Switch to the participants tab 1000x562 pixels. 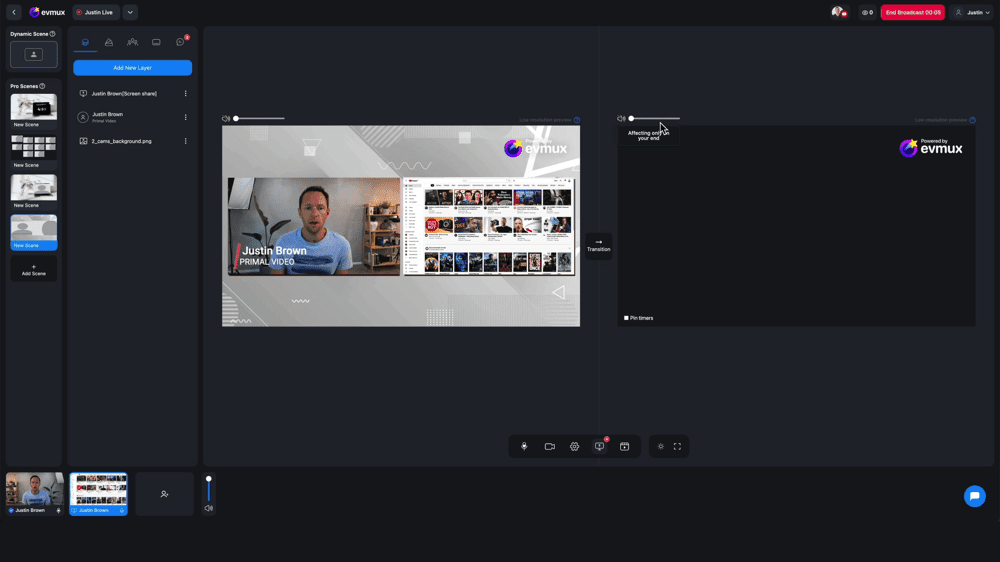[132, 42]
